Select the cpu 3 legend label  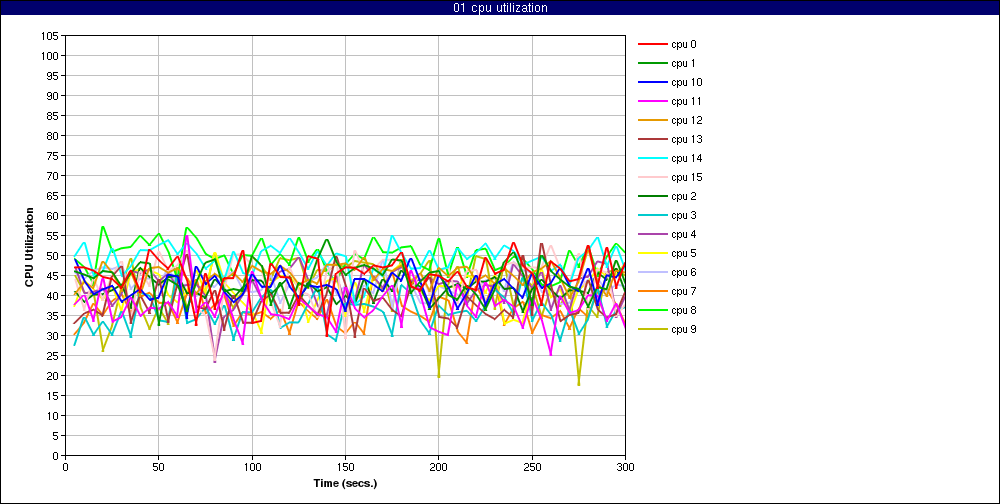(x=684, y=216)
